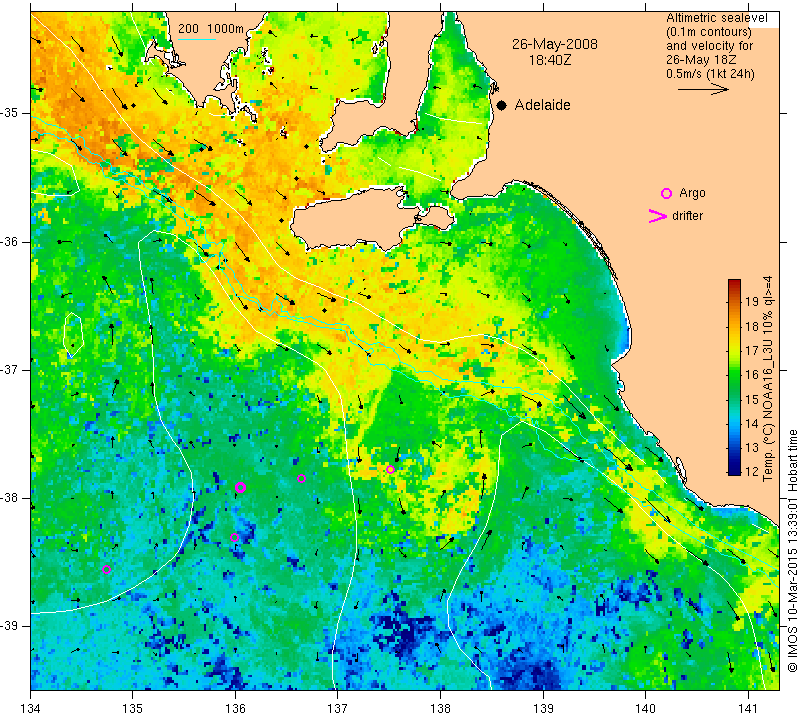Click the 26-May-2008 date label
The height and width of the screenshot is (720, 800).
point(555,44)
